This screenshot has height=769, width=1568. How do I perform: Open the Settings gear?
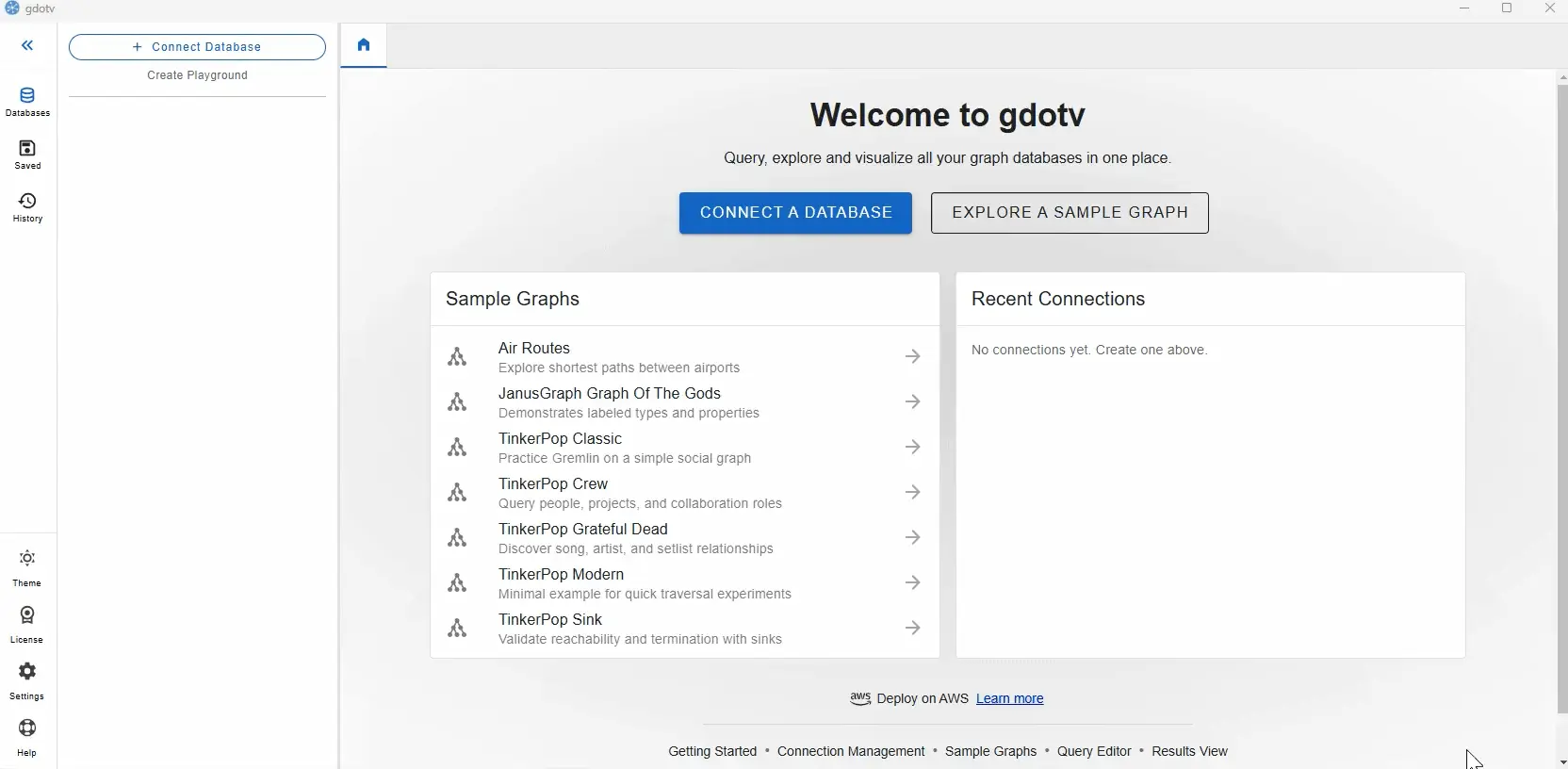click(27, 680)
